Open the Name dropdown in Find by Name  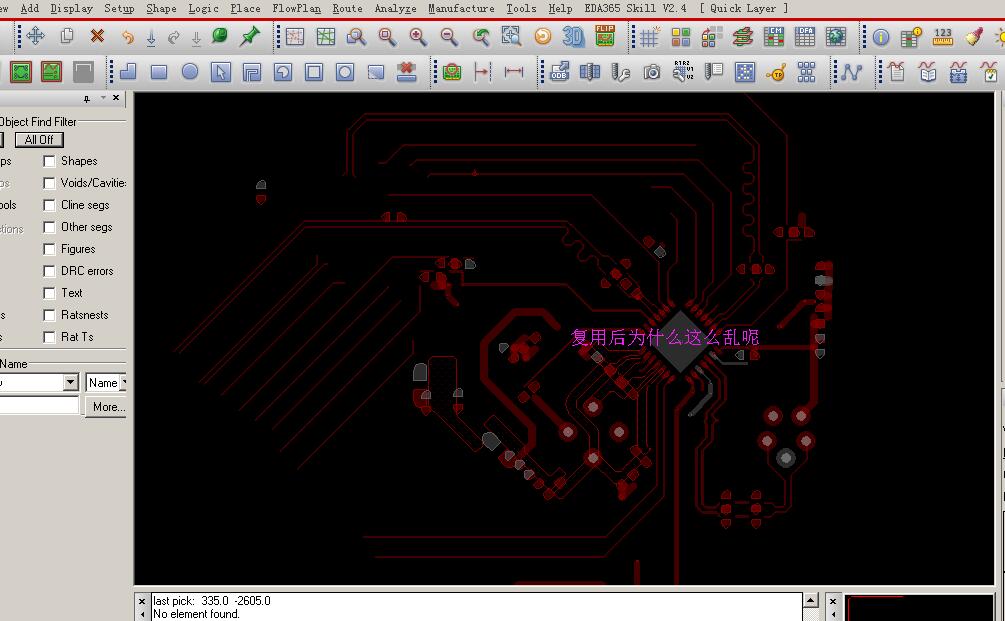coord(106,383)
